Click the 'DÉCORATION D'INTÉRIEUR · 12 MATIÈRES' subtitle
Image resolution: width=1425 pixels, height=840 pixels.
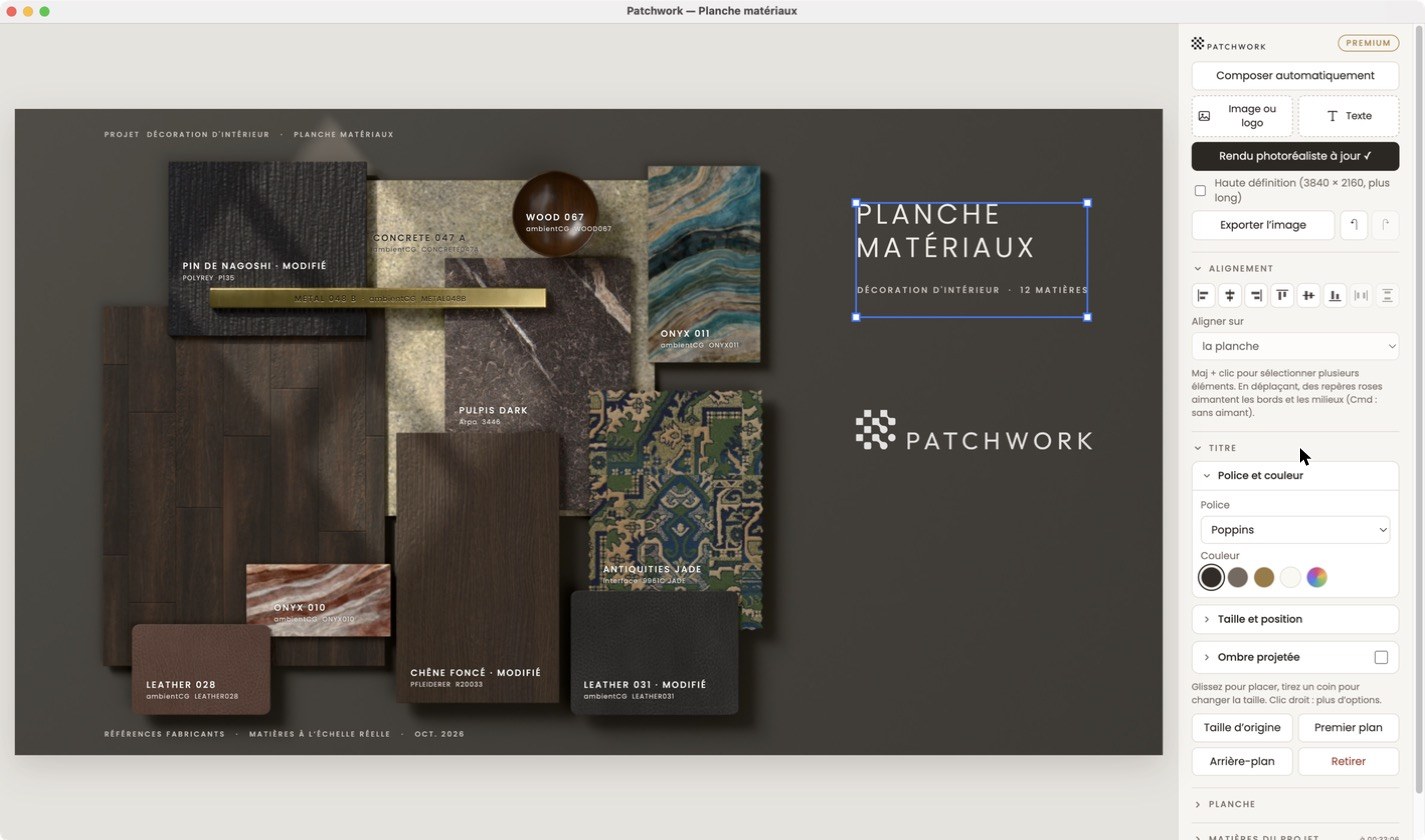(972, 290)
